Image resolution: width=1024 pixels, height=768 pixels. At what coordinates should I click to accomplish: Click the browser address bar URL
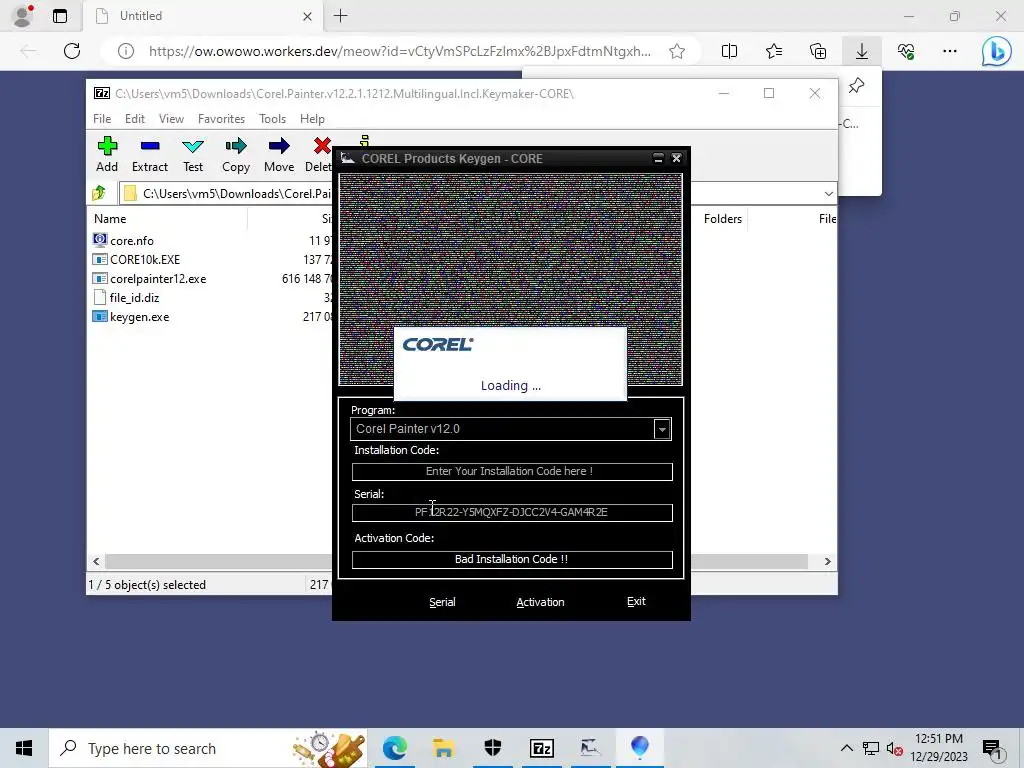(x=399, y=51)
